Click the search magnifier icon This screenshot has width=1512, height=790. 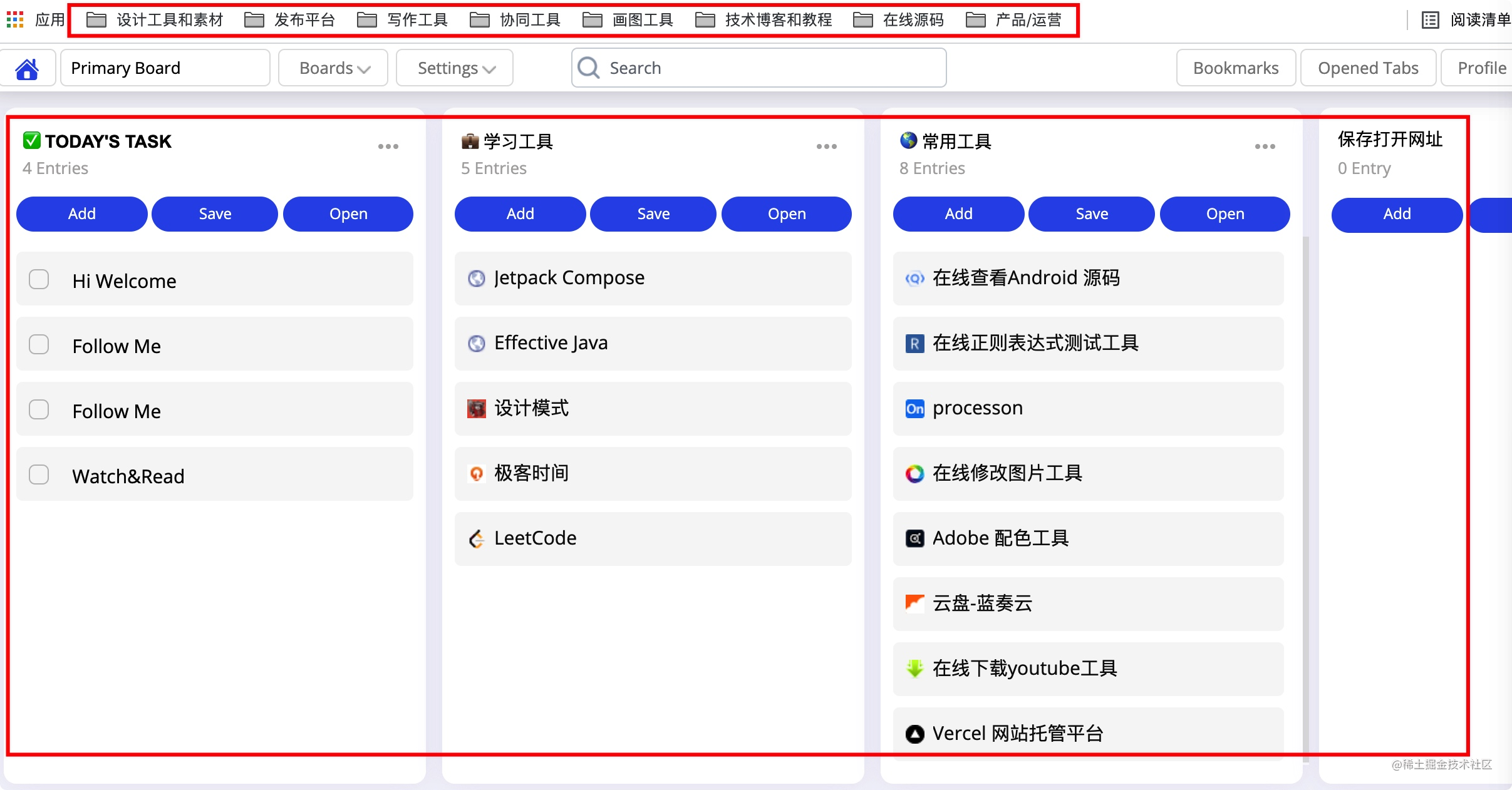(x=589, y=68)
